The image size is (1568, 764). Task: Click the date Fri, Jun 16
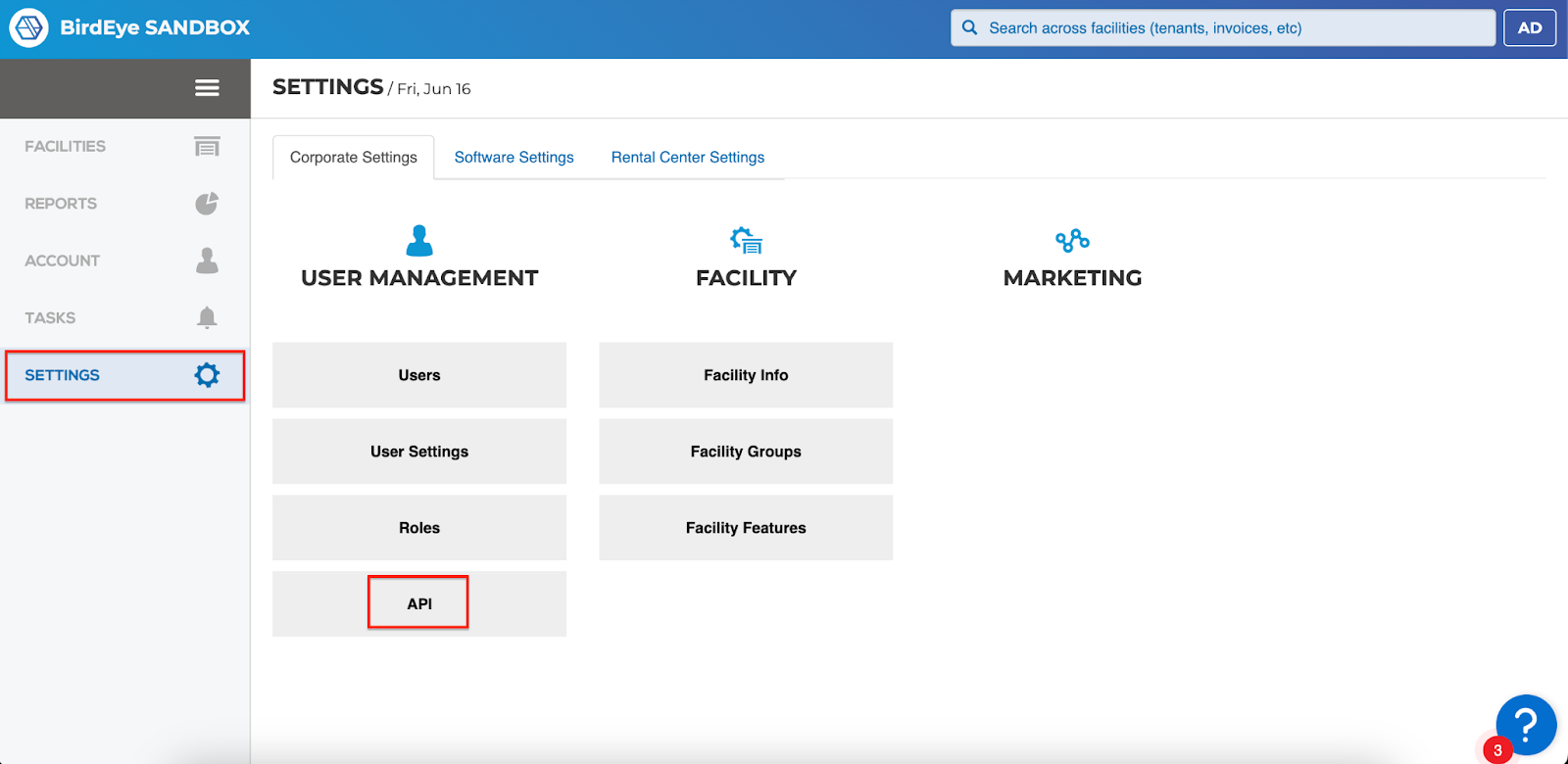click(x=434, y=89)
